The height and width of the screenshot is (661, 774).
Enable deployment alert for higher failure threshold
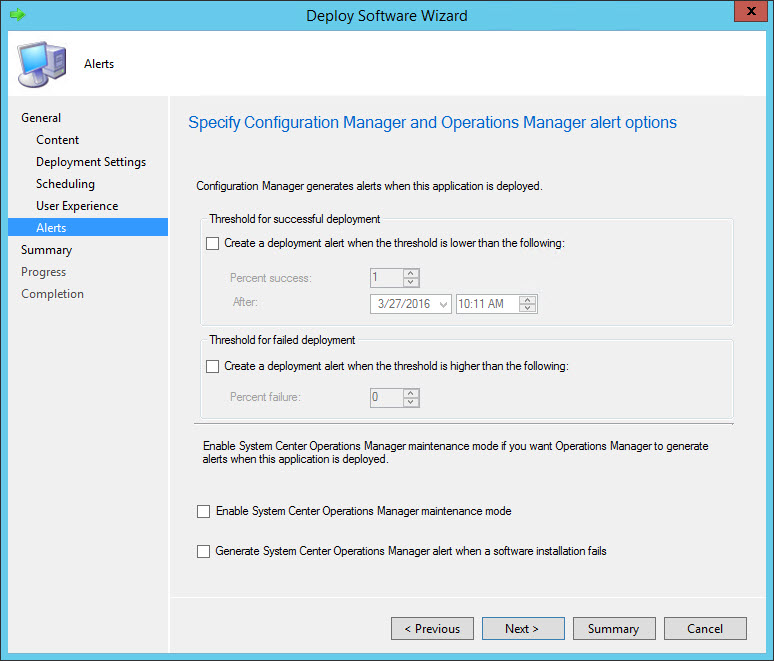(x=212, y=366)
